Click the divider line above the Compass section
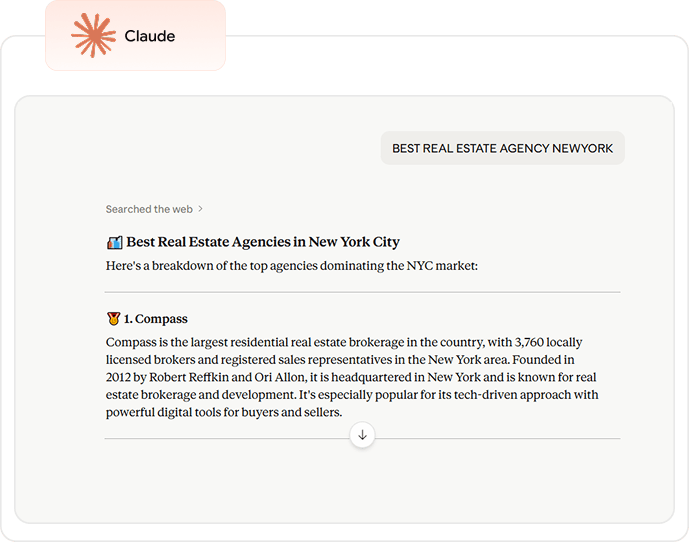Viewport: 689px width, 542px height. point(362,292)
